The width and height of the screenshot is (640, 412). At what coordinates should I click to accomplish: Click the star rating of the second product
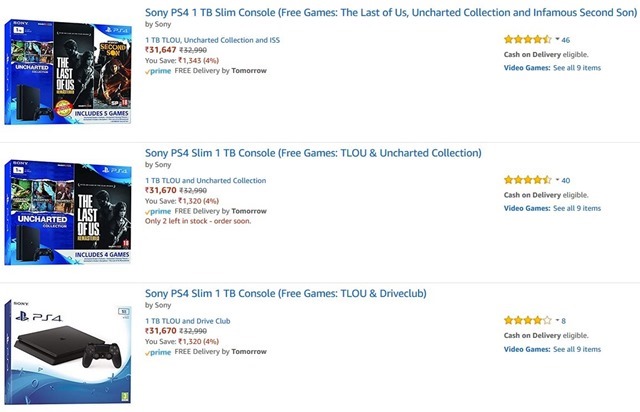pyautogui.click(x=526, y=180)
